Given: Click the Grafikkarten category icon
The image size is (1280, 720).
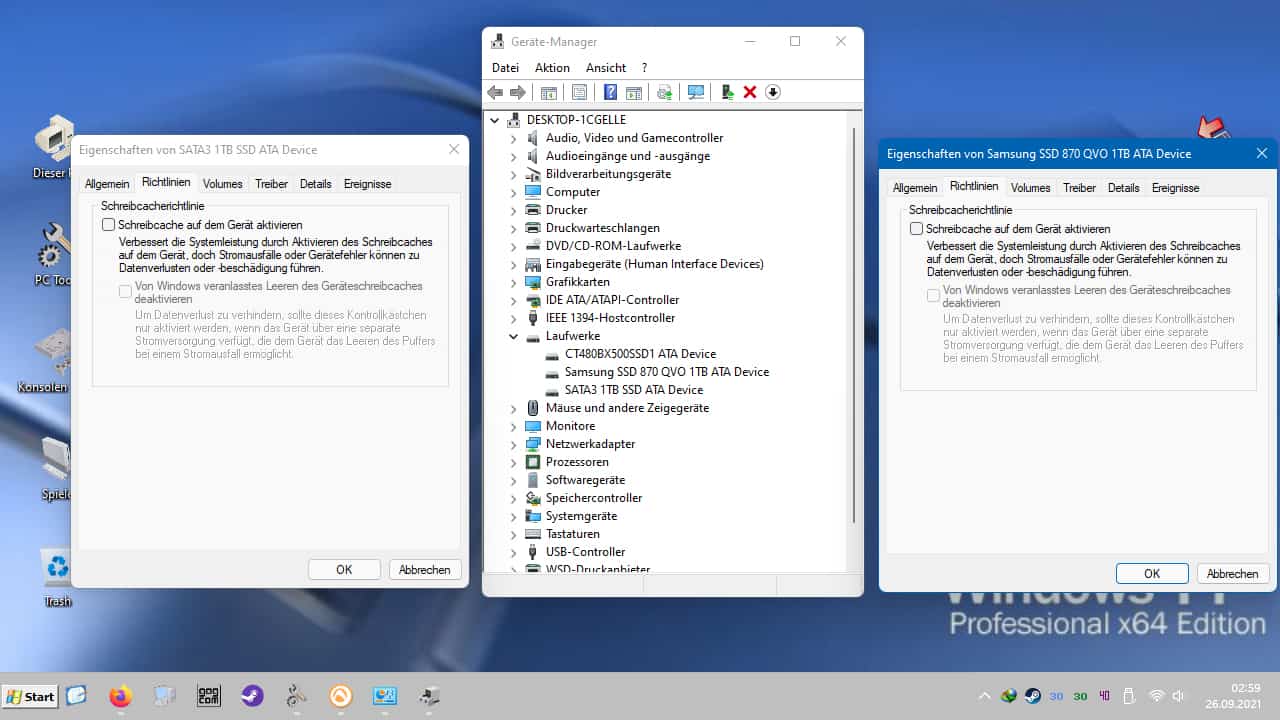Looking at the screenshot, I should [533, 282].
